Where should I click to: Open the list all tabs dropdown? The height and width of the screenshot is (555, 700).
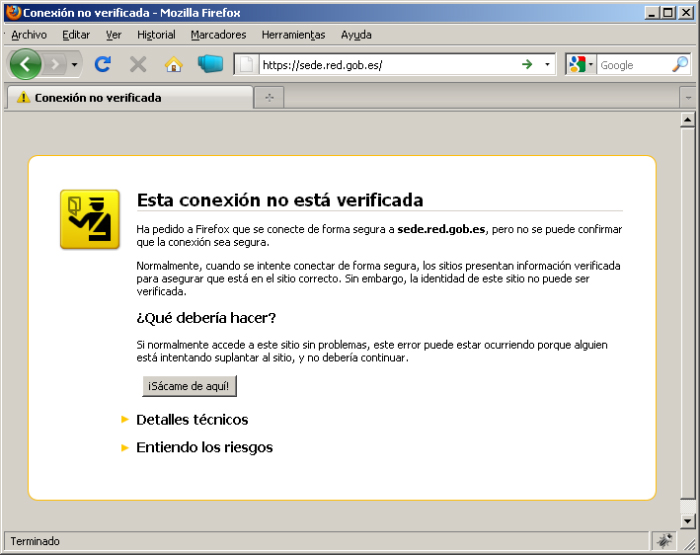click(688, 98)
